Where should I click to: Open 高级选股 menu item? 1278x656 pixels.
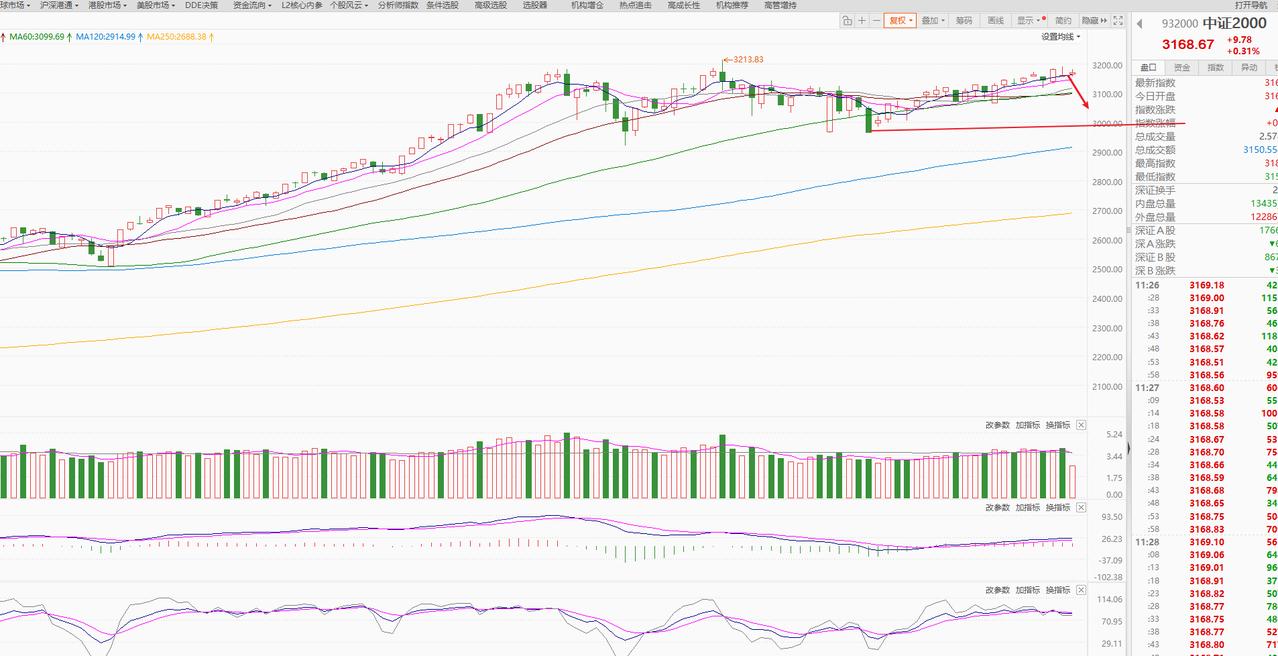click(x=490, y=5)
